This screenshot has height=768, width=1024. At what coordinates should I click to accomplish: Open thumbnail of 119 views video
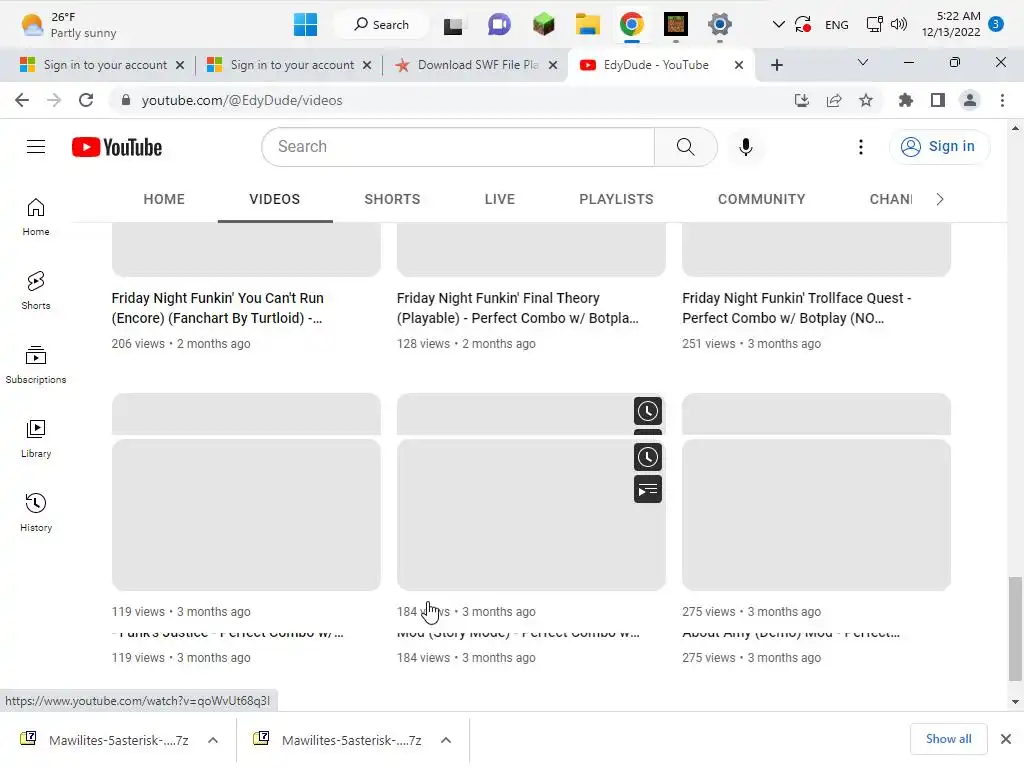click(246, 515)
